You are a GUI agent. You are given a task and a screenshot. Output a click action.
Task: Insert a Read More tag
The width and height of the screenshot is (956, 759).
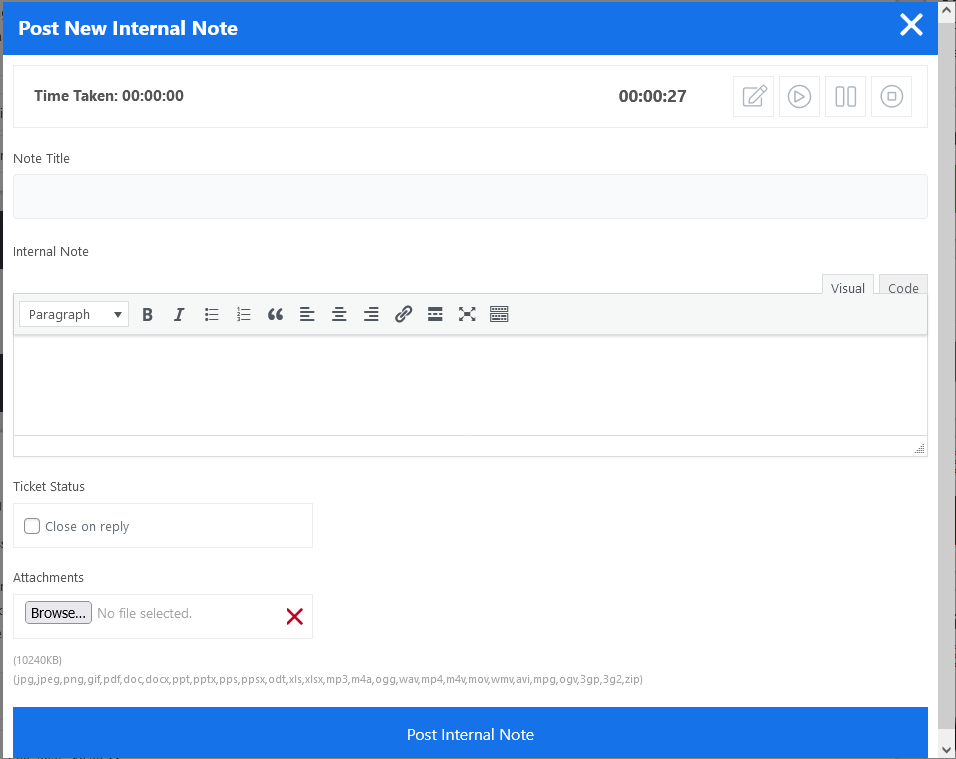point(435,314)
